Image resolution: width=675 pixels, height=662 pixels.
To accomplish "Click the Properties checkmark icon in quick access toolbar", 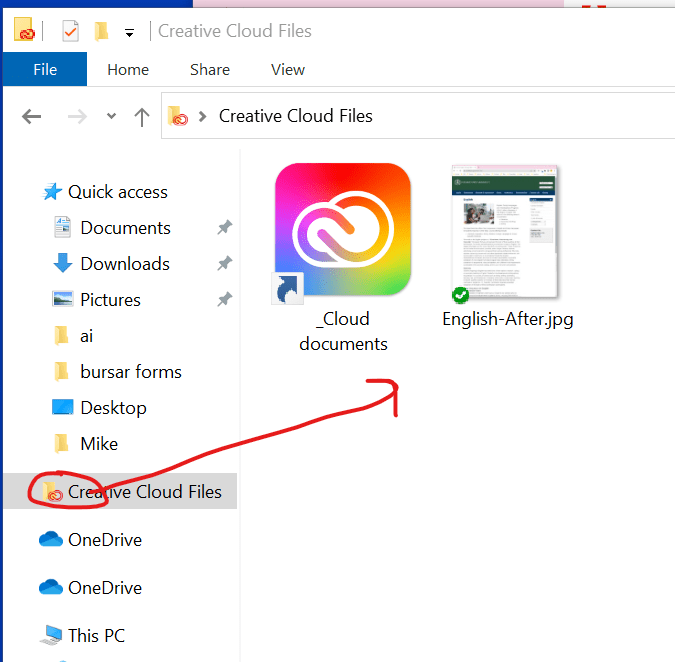I will 70,31.
